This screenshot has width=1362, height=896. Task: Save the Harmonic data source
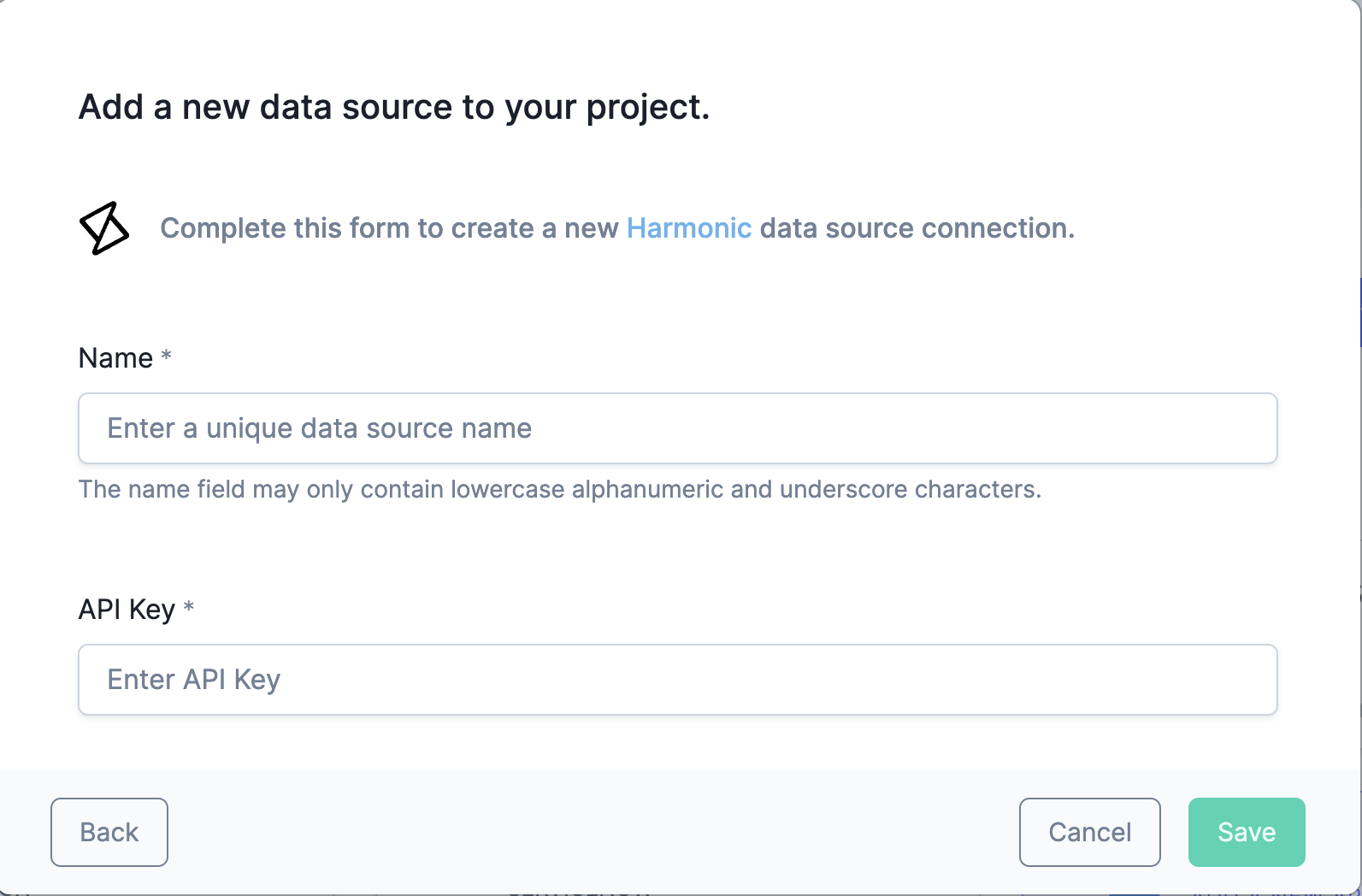[1247, 832]
